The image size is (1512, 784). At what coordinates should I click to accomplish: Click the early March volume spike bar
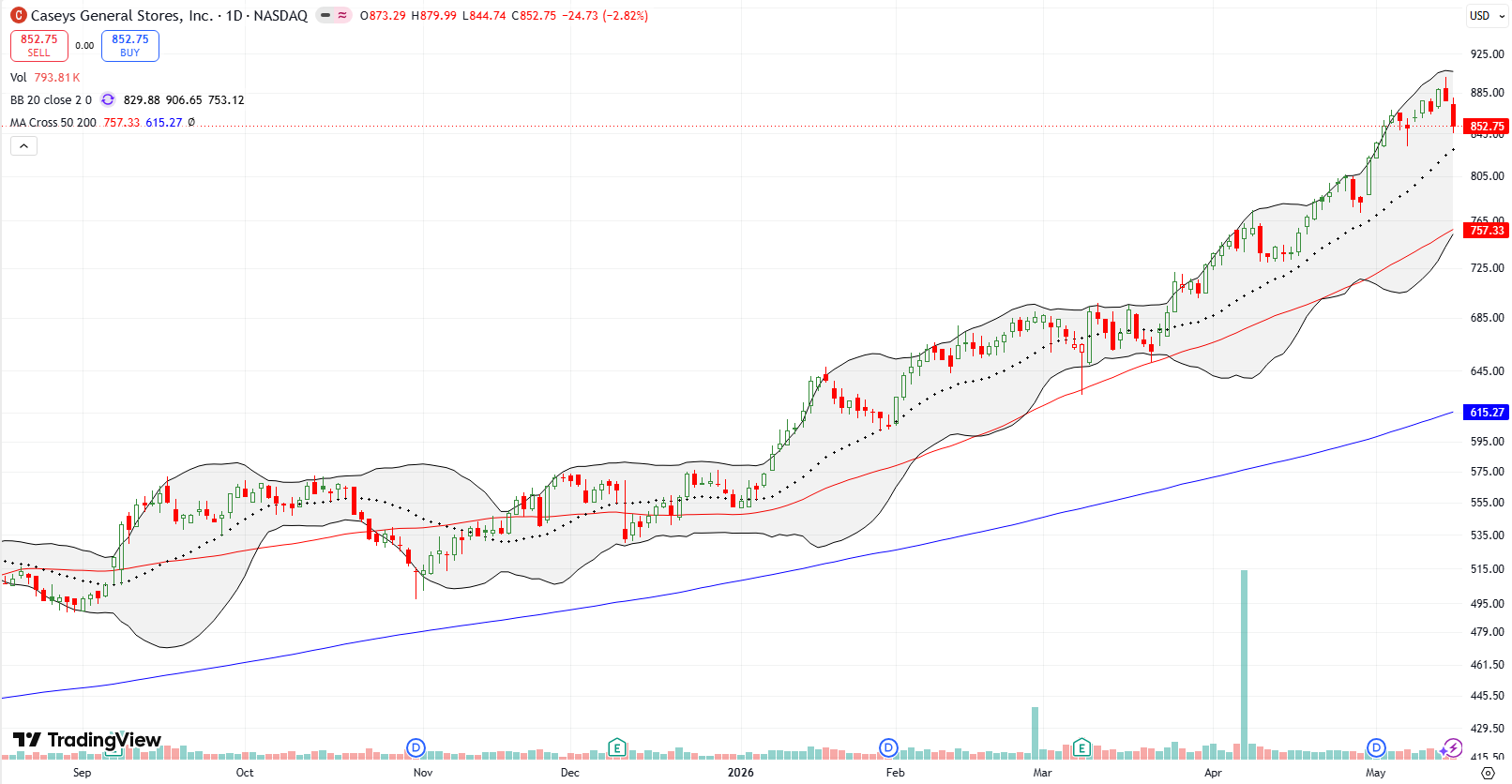1036,732
